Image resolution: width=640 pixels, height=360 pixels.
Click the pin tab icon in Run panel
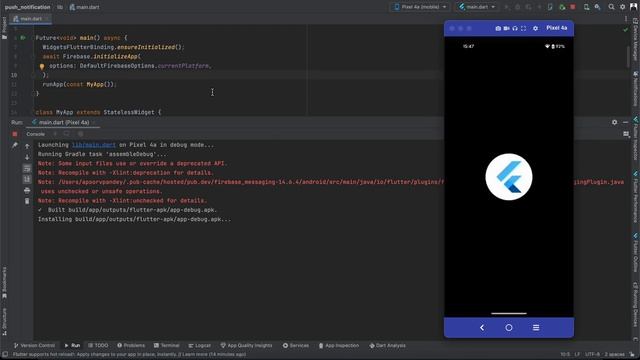pos(15,145)
